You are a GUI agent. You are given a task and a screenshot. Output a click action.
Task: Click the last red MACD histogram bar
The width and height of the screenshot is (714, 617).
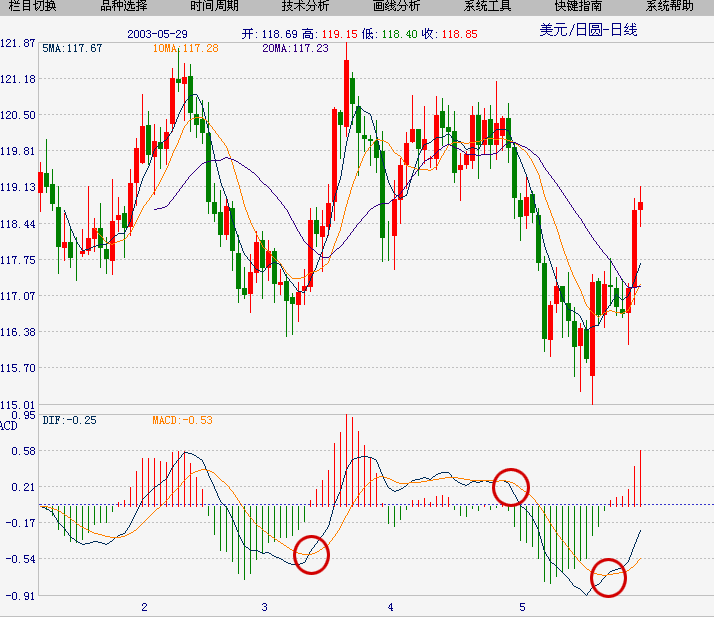pyautogui.click(x=640, y=478)
